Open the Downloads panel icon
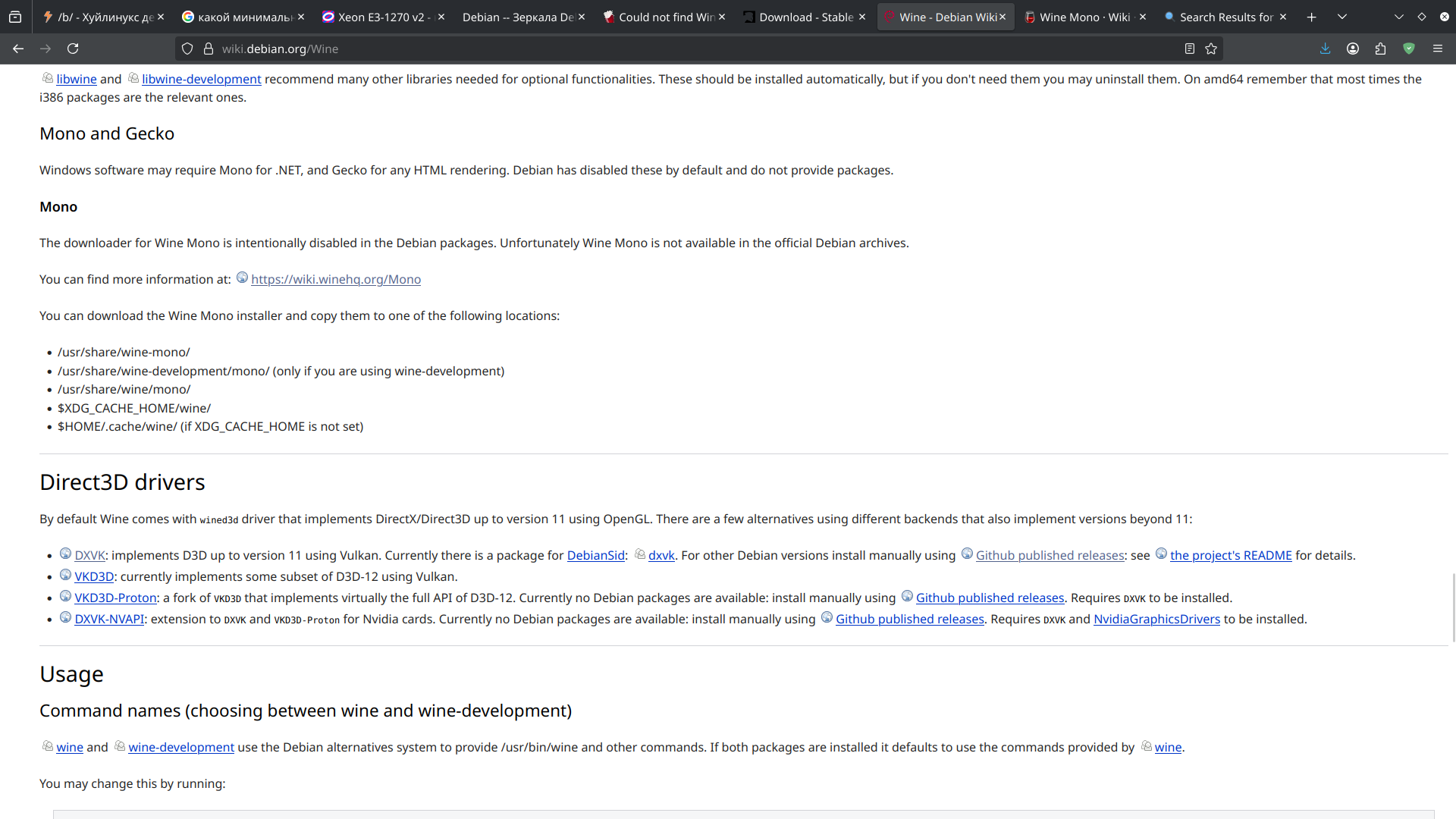This screenshot has width=1456, height=819. coord(1325,49)
